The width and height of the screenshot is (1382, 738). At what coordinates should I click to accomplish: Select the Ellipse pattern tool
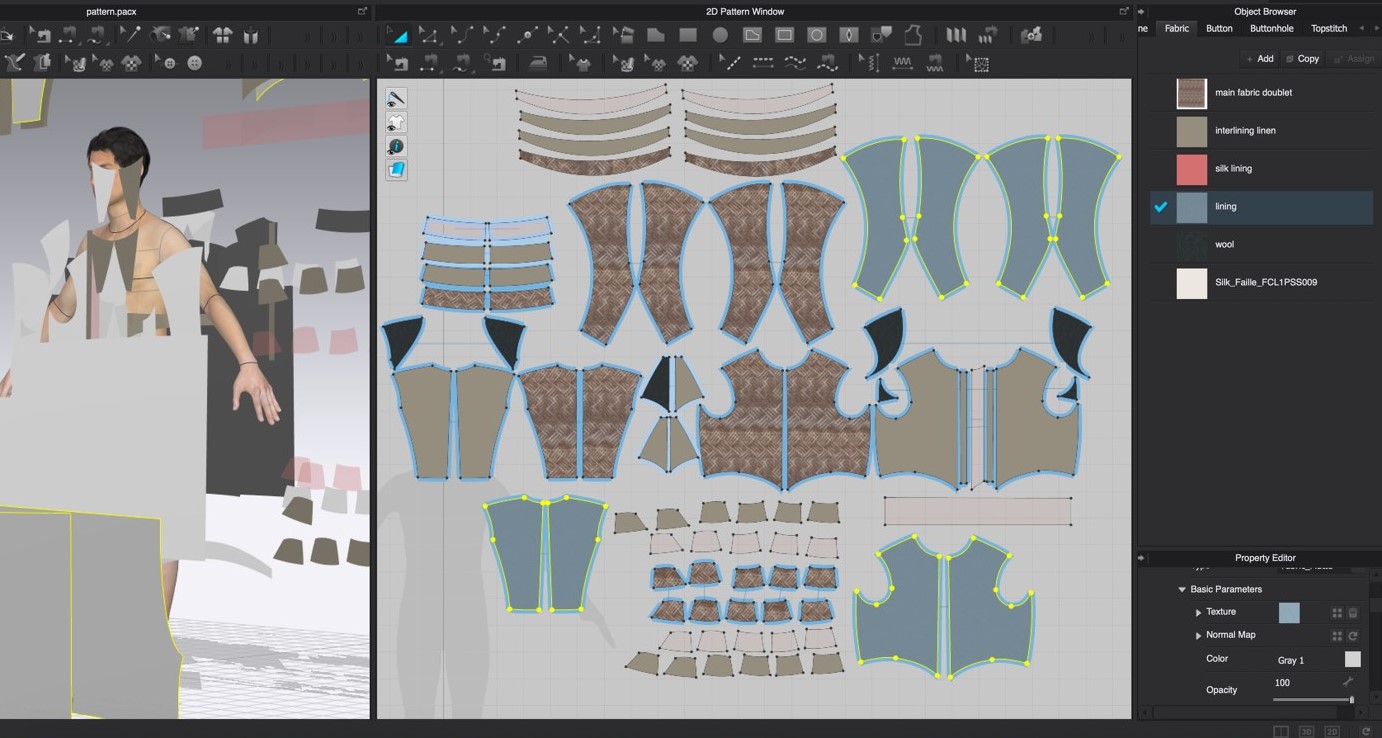pyautogui.click(x=720, y=35)
